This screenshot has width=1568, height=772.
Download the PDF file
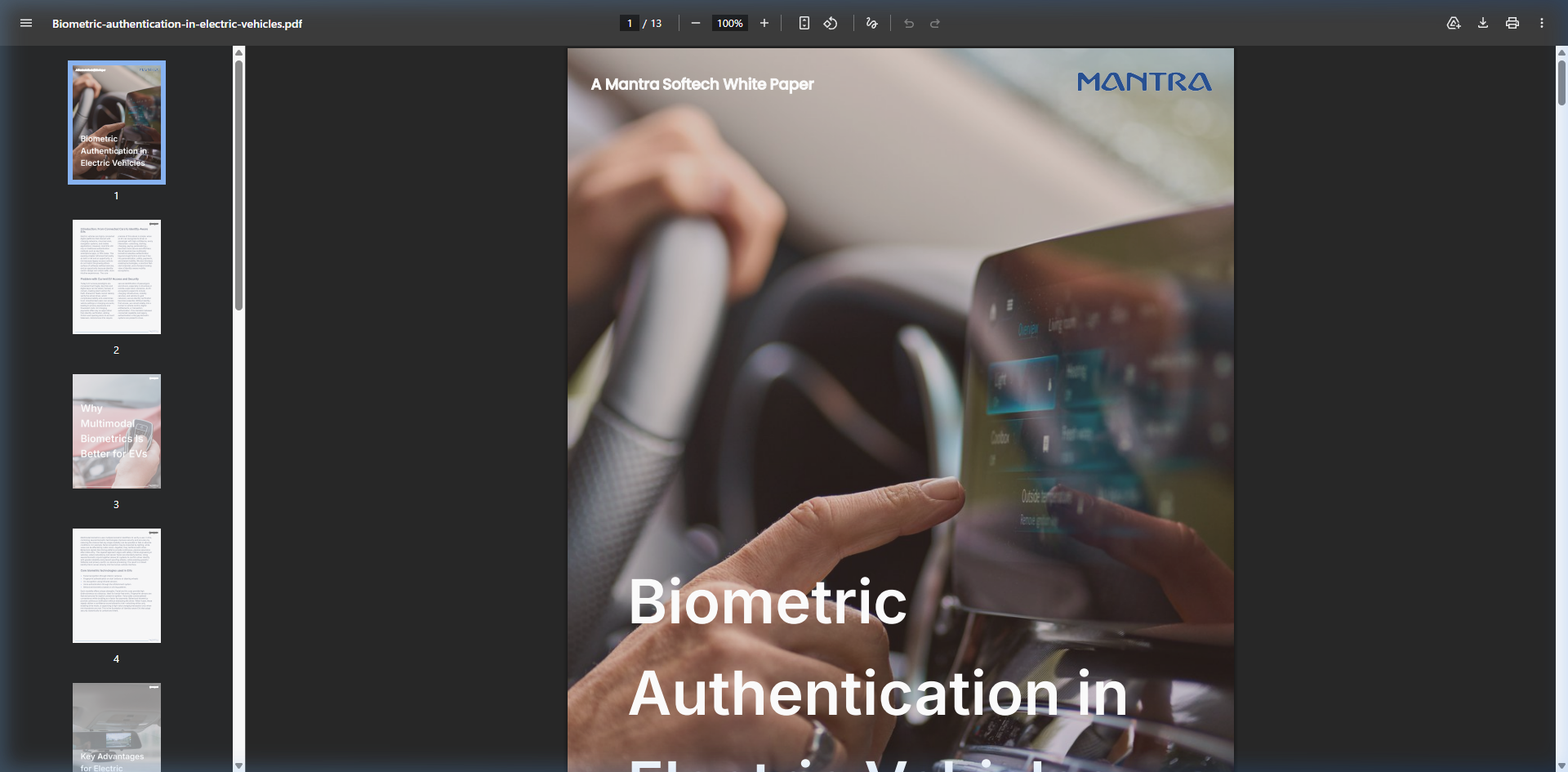click(x=1483, y=23)
